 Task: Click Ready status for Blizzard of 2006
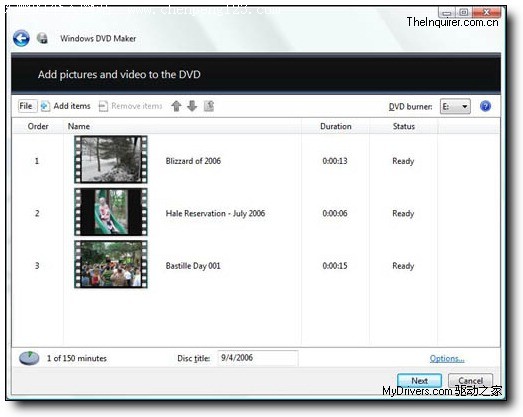pos(403,161)
